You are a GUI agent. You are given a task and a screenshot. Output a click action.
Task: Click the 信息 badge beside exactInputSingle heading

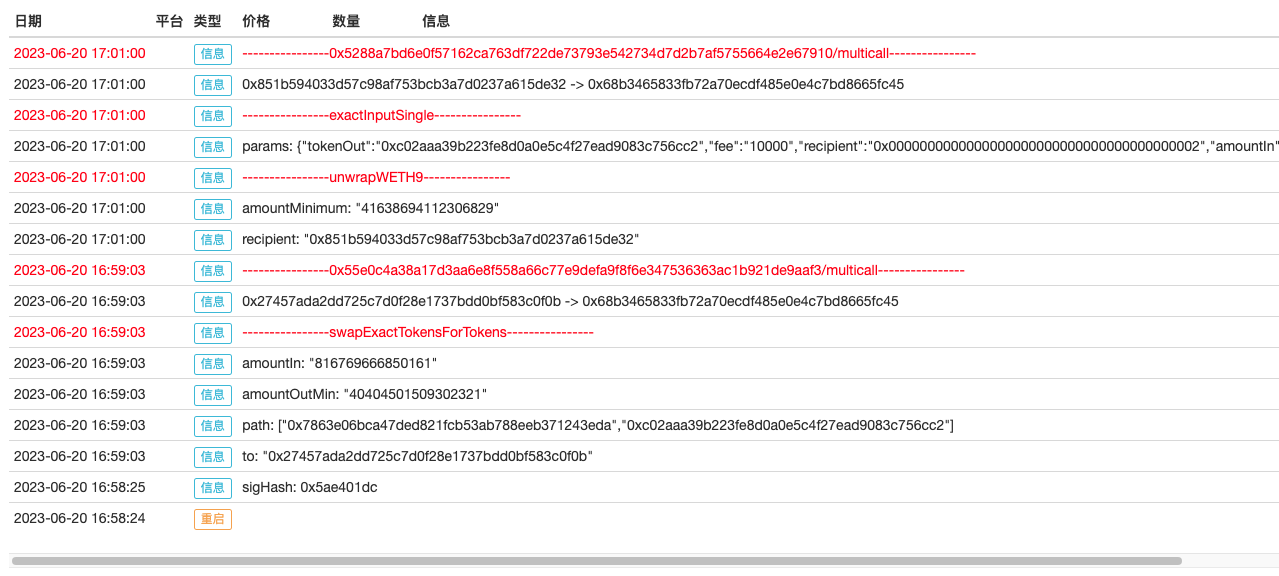[212, 116]
